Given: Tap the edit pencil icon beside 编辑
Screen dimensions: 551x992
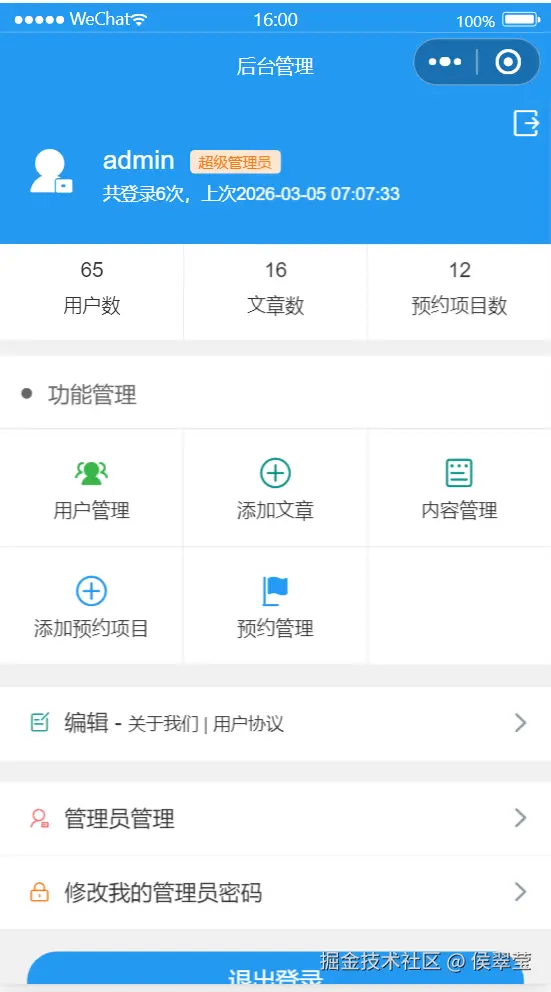Looking at the screenshot, I should point(40,722).
